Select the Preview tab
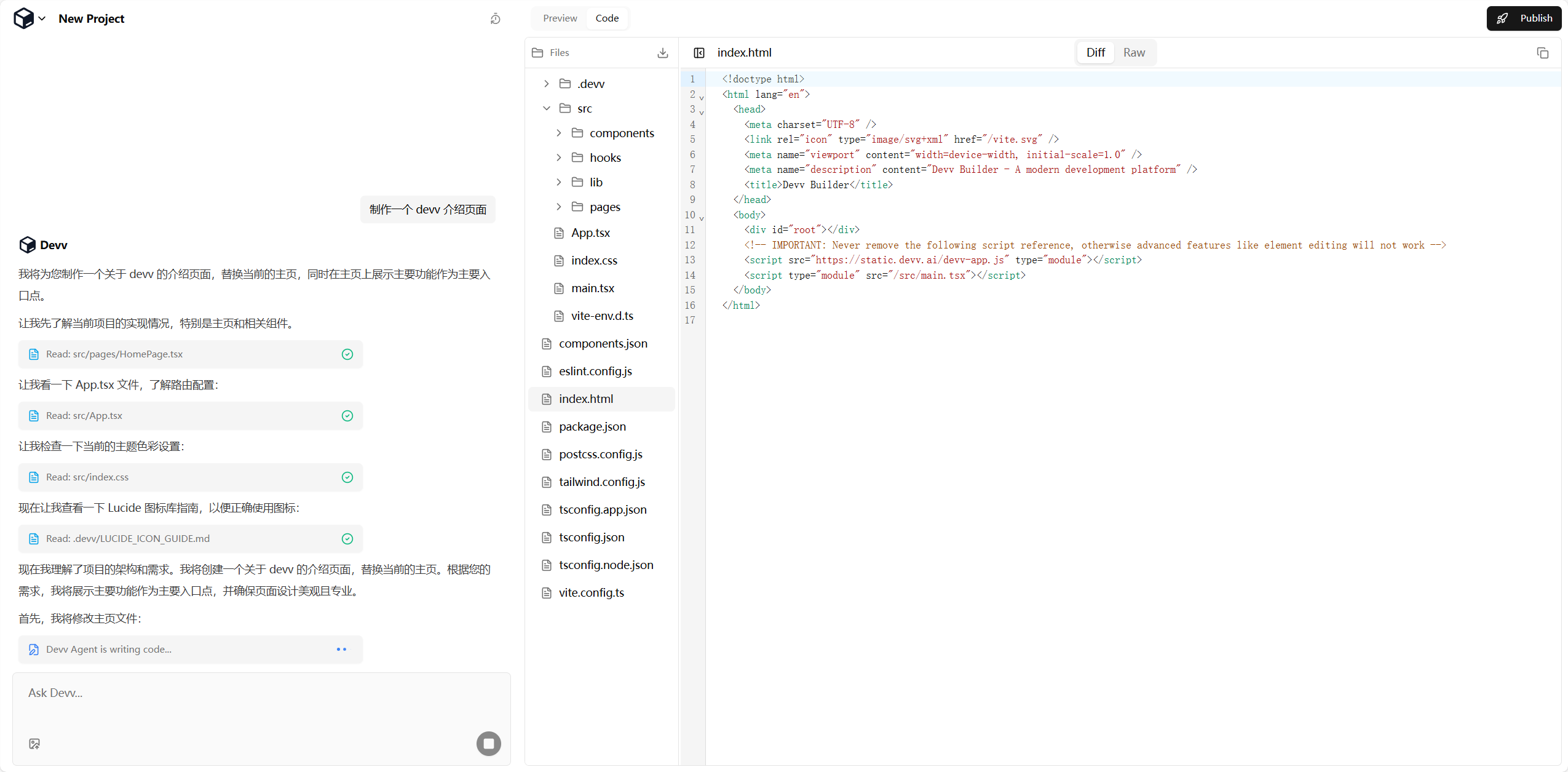Viewport: 1568px width, 772px height. click(x=560, y=18)
